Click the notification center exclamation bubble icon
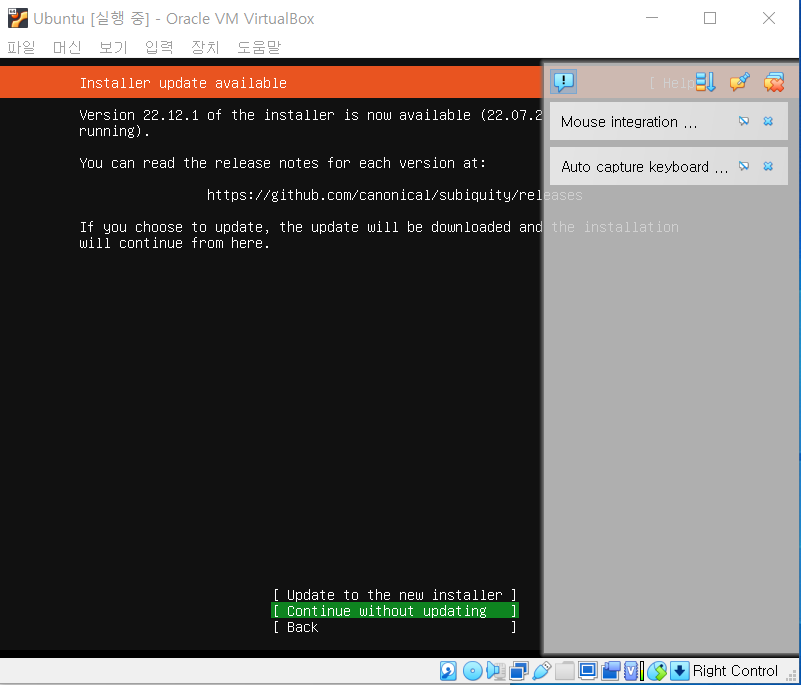The width and height of the screenshot is (801, 685). (x=563, y=82)
